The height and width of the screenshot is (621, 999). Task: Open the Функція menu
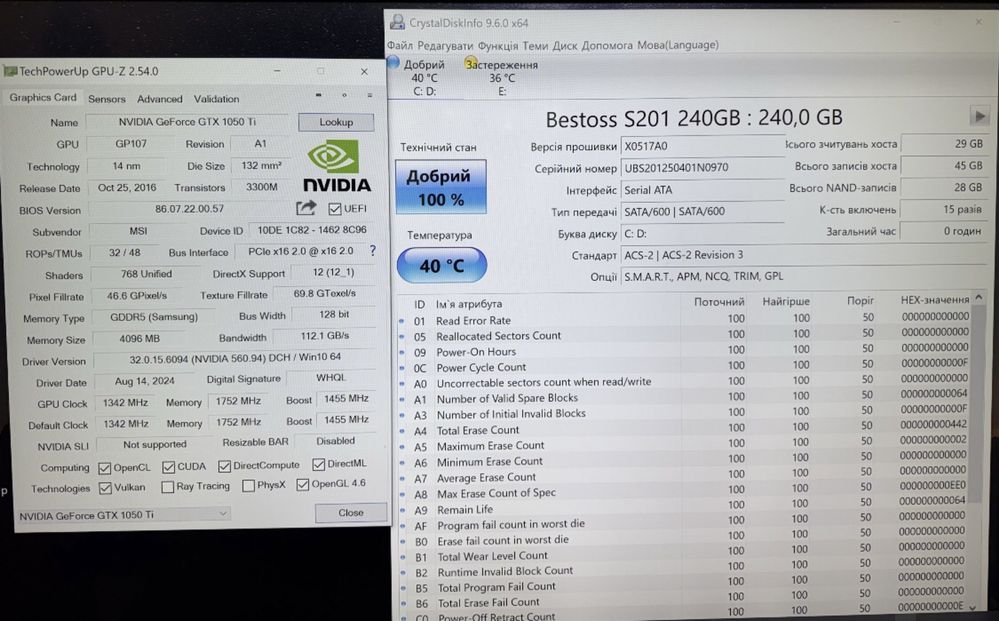[x=498, y=45]
